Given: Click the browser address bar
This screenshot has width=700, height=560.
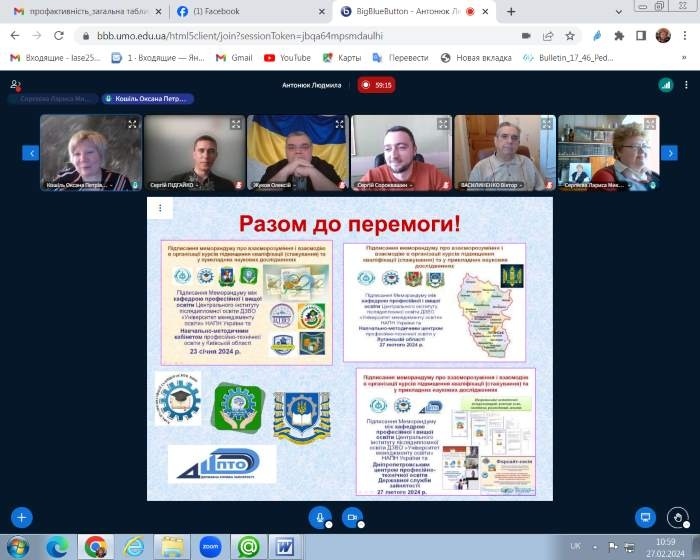Looking at the screenshot, I should pos(300,35).
